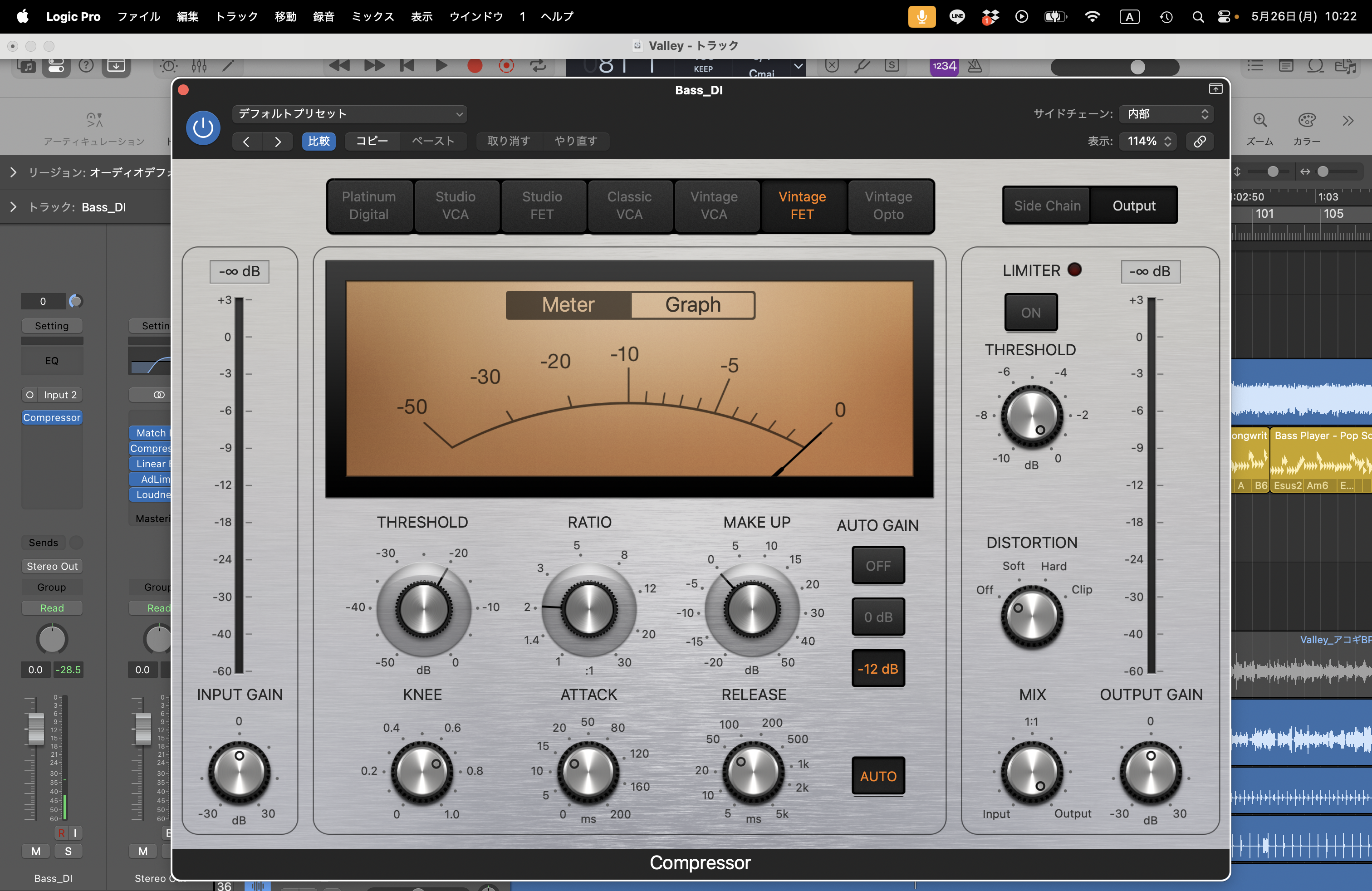The width and height of the screenshot is (1372, 891).
Task: Click the Copy (コピー) button
Action: [x=372, y=141]
